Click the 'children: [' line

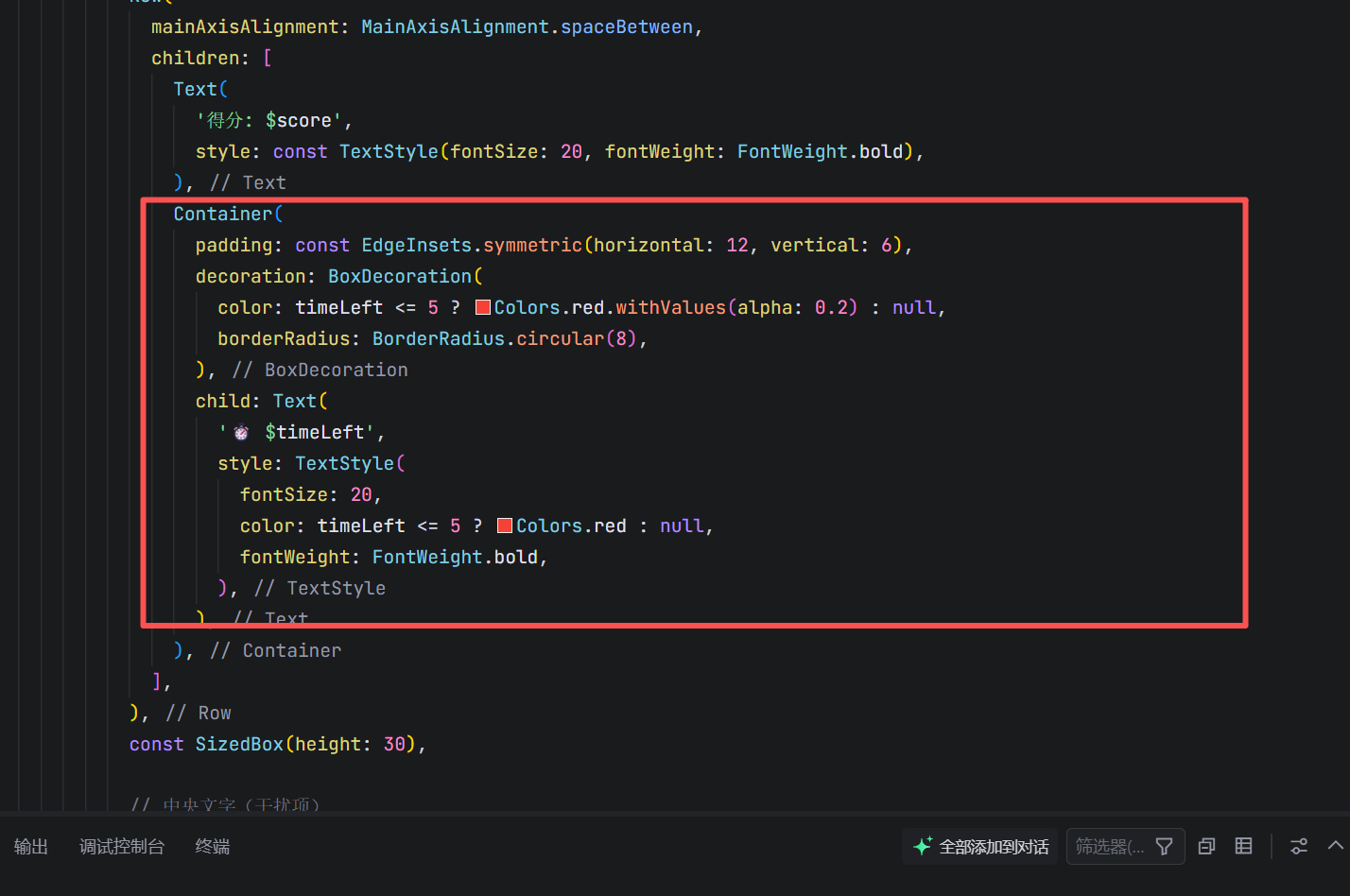point(212,58)
